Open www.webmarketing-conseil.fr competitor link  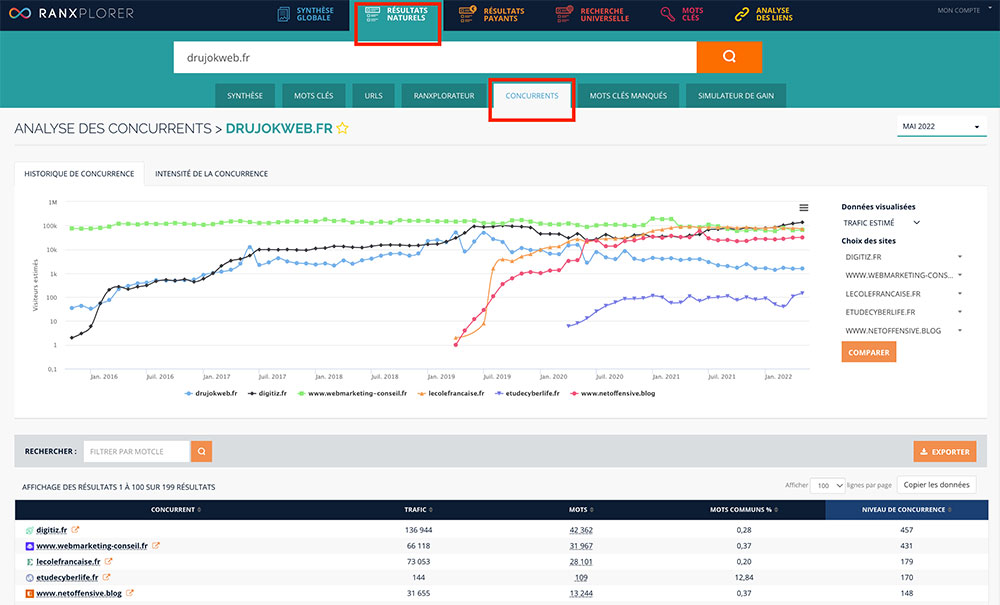[92, 546]
